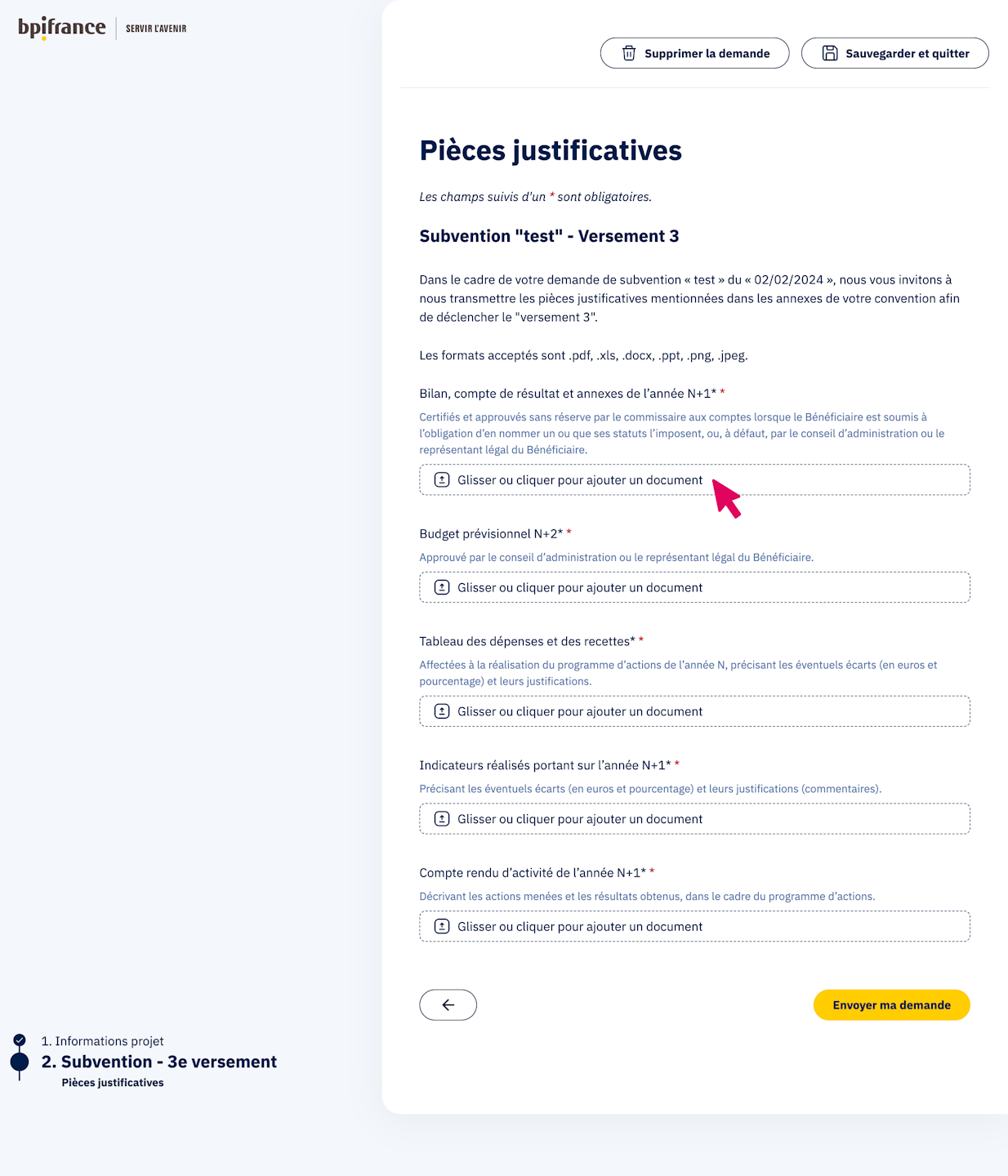Go back using the left arrow button
Image resolution: width=1008 pixels, height=1176 pixels.
448,1005
